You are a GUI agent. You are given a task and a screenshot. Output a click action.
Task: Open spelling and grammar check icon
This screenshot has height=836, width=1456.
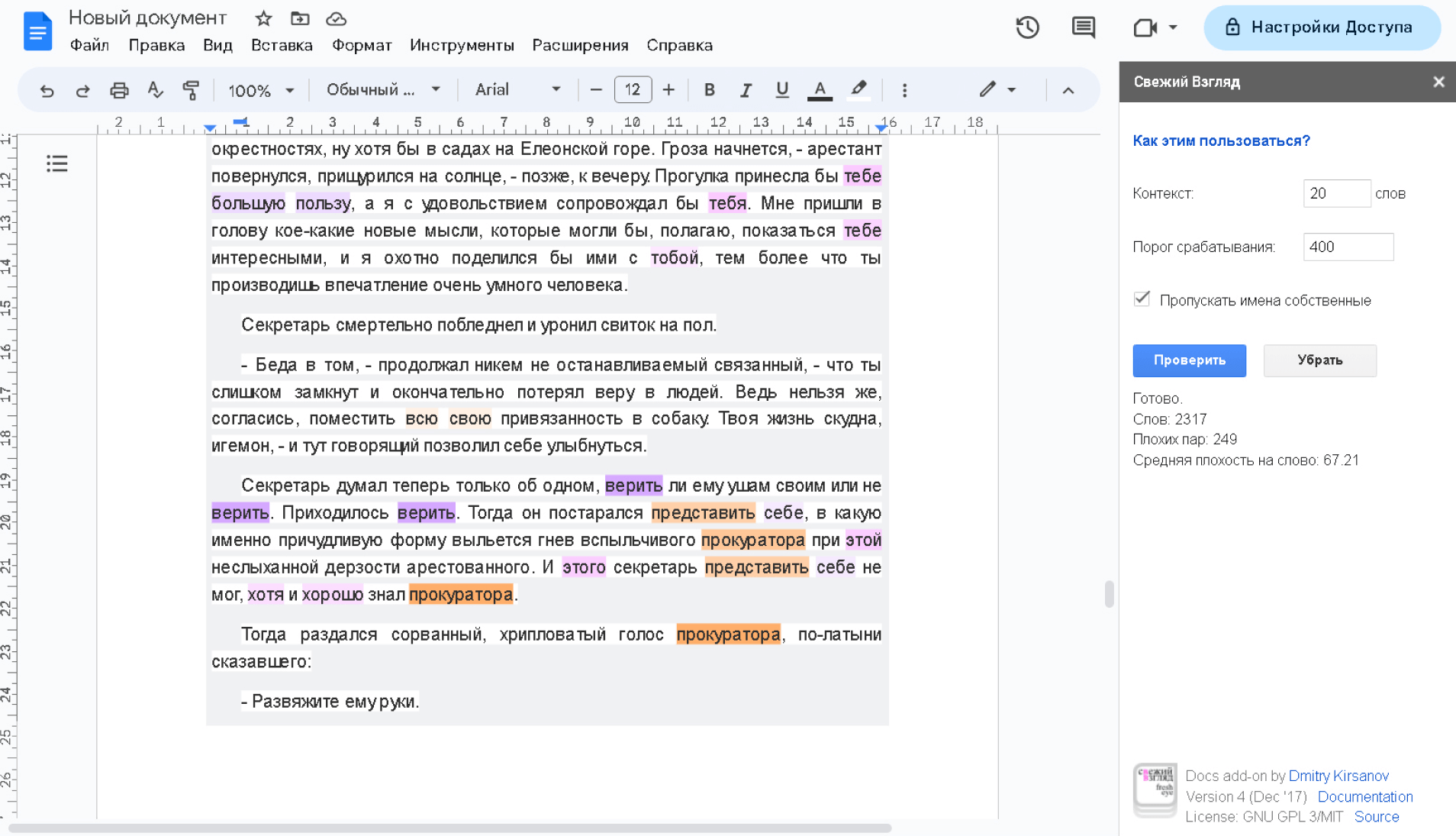click(155, 91)
